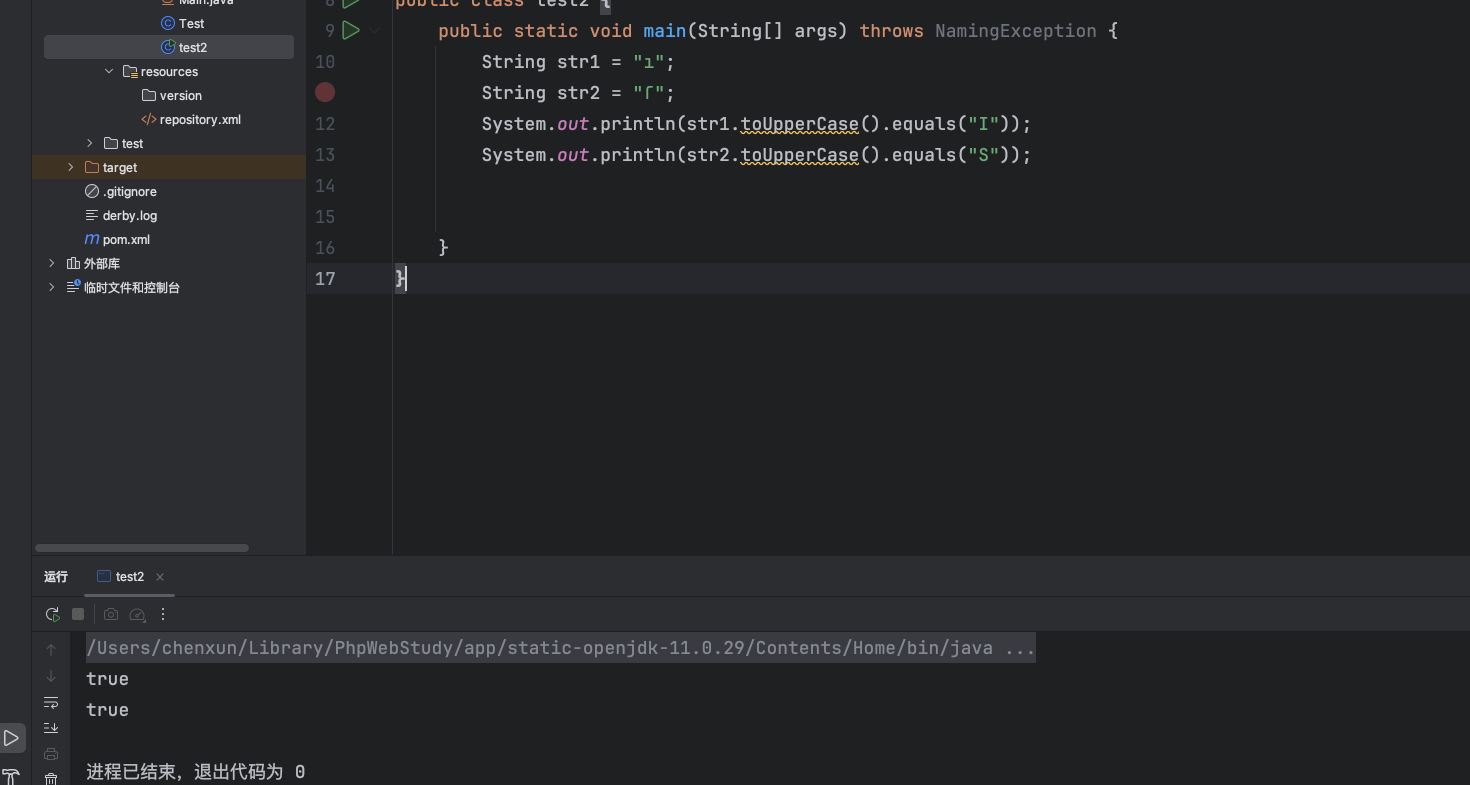Click the first true output line
The height and width of the screenshot is (785, 1470).
tap(107, 679)
